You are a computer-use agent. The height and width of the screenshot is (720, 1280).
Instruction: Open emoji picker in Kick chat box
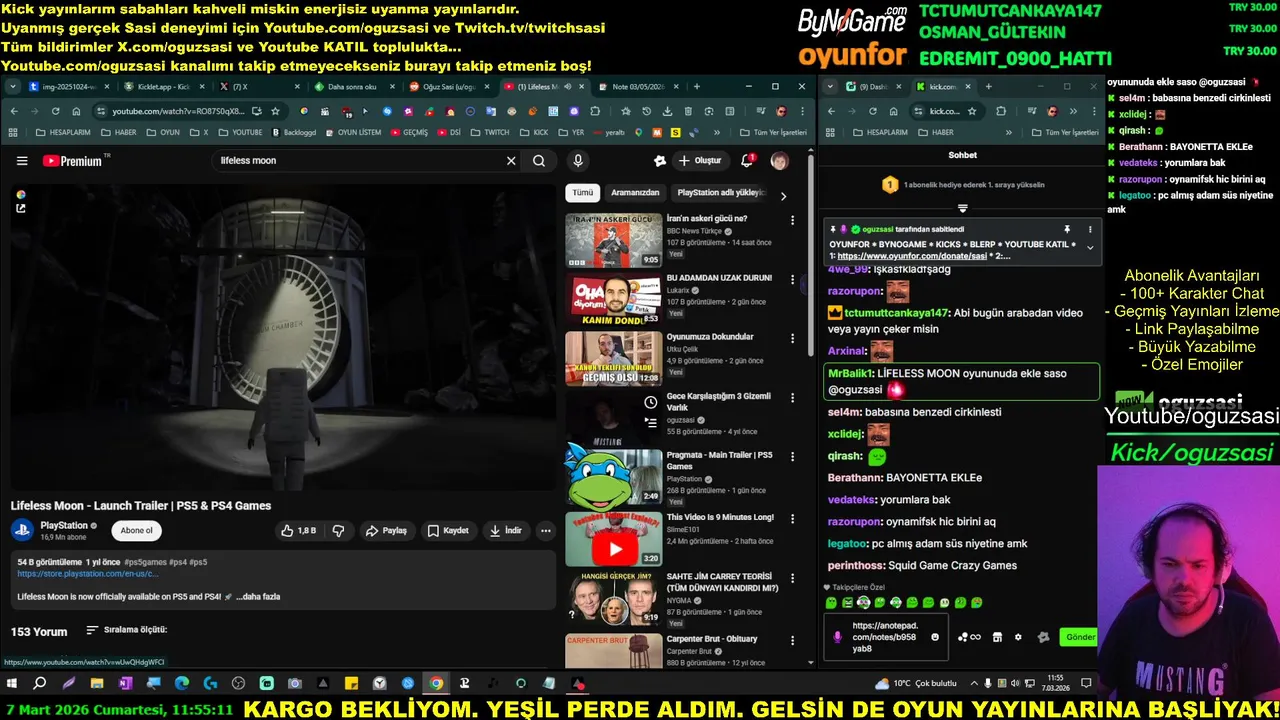pyautogui.click(x=936, y=637)
